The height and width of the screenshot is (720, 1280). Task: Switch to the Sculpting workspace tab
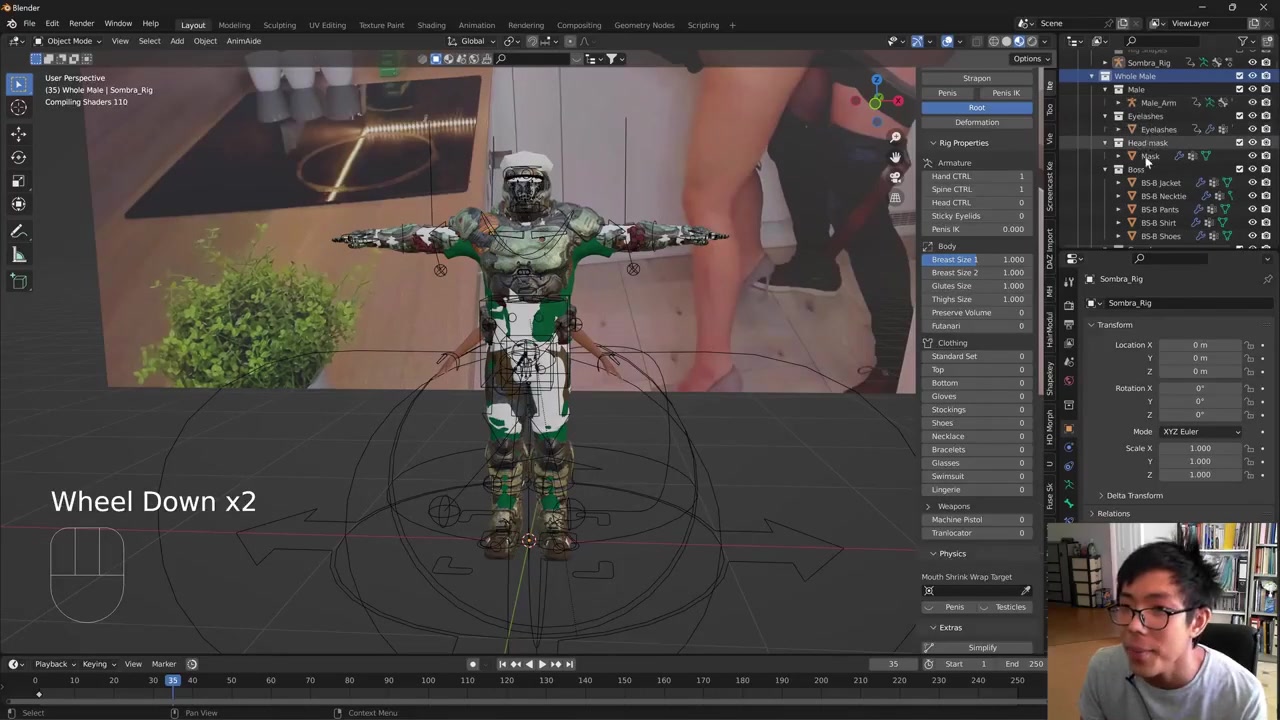pos(279,25)
